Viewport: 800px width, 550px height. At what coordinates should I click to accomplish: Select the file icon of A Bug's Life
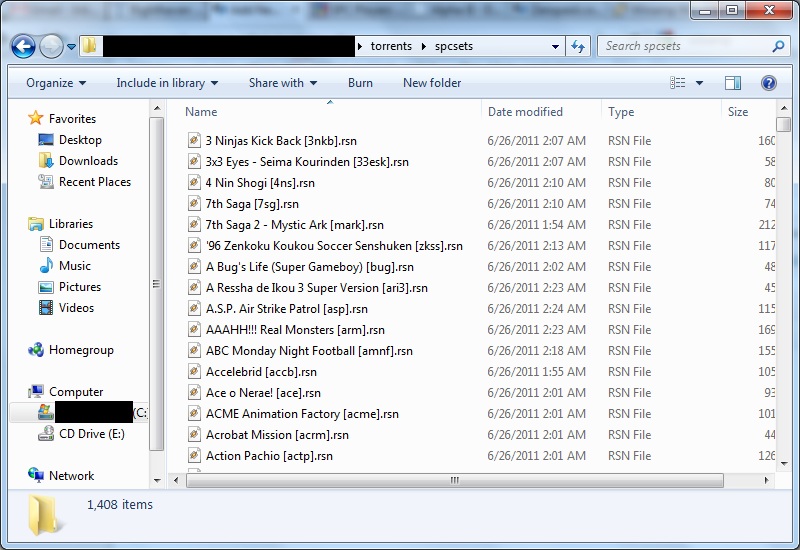point(194,266)
